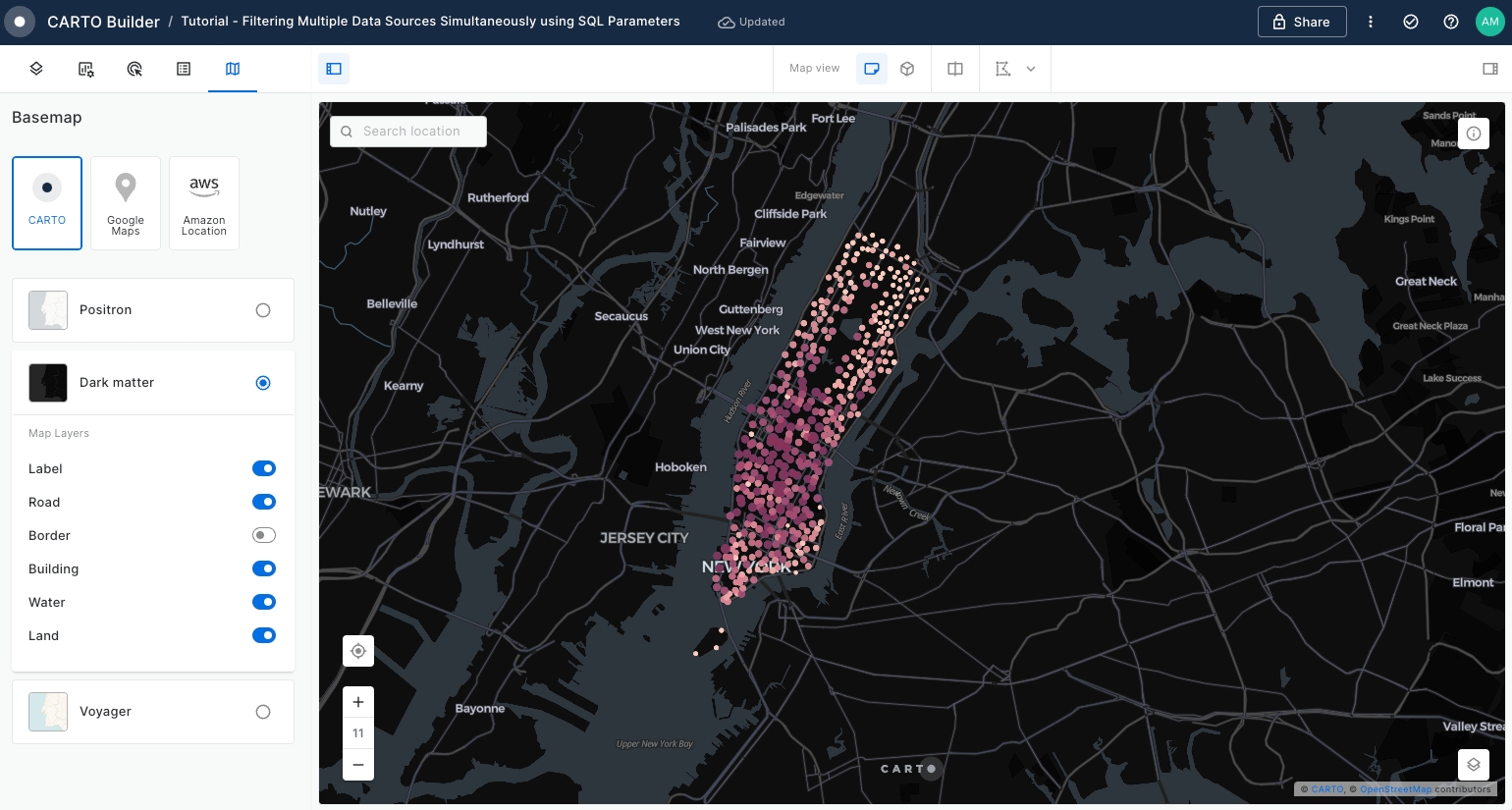
Task: Click the Great Neck map label
Action: click(x=1426, y=282)
